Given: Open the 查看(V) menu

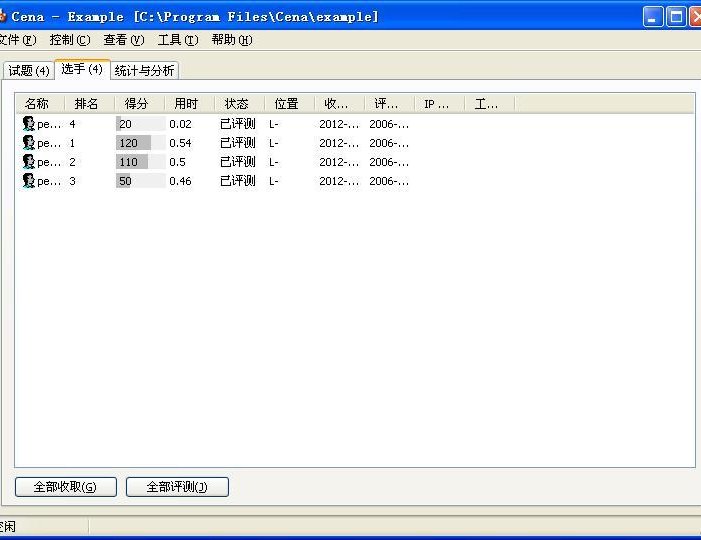Looking at the screenshot, I should pyautogui.click(x=124, y=40).
